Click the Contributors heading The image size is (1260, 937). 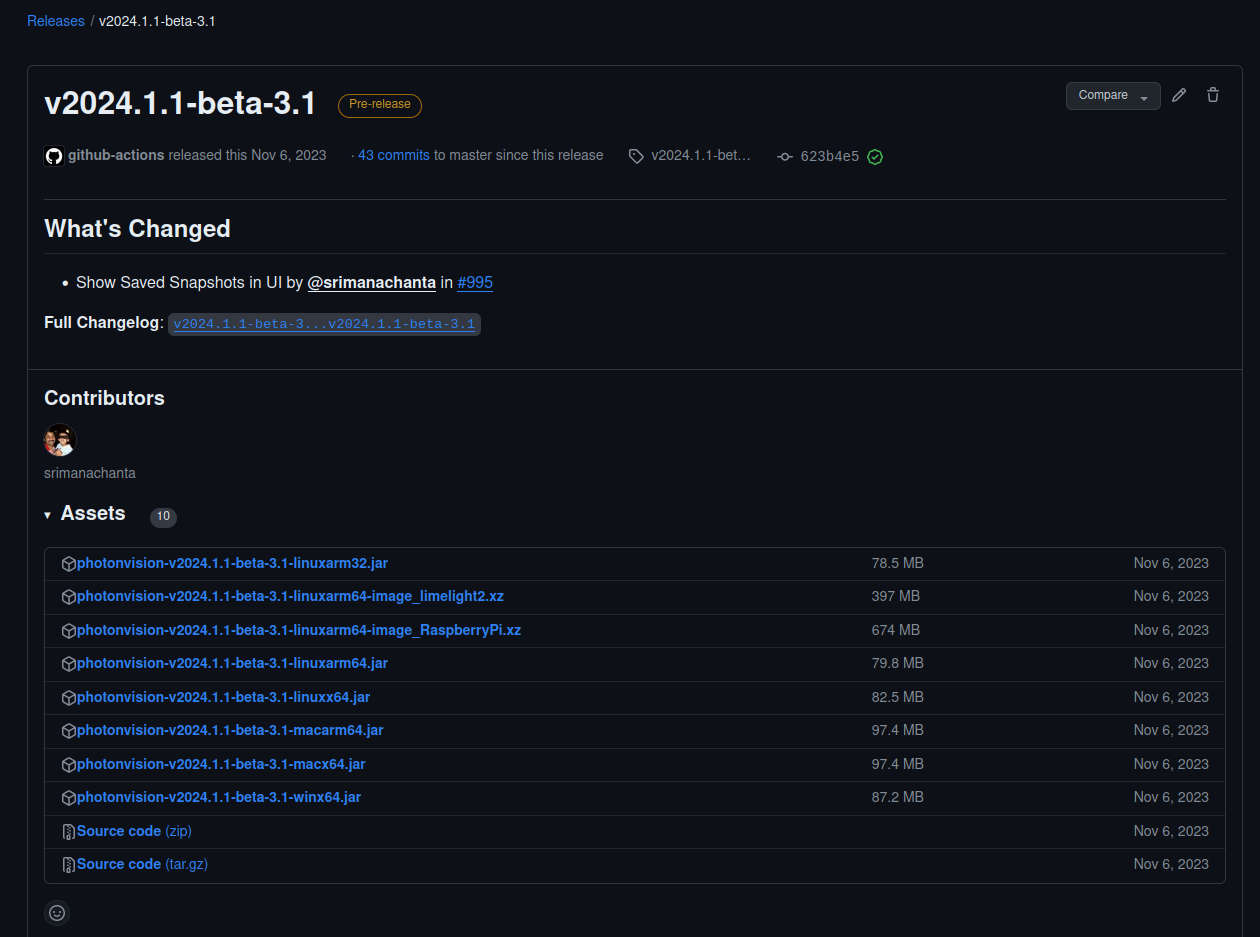(104, 398)
